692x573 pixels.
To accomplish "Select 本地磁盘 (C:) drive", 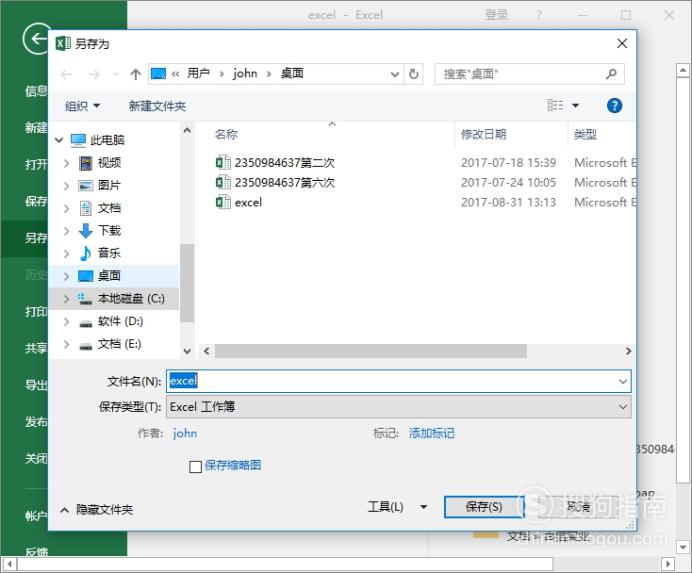I will pyautogui.click(x=131, y=299).
